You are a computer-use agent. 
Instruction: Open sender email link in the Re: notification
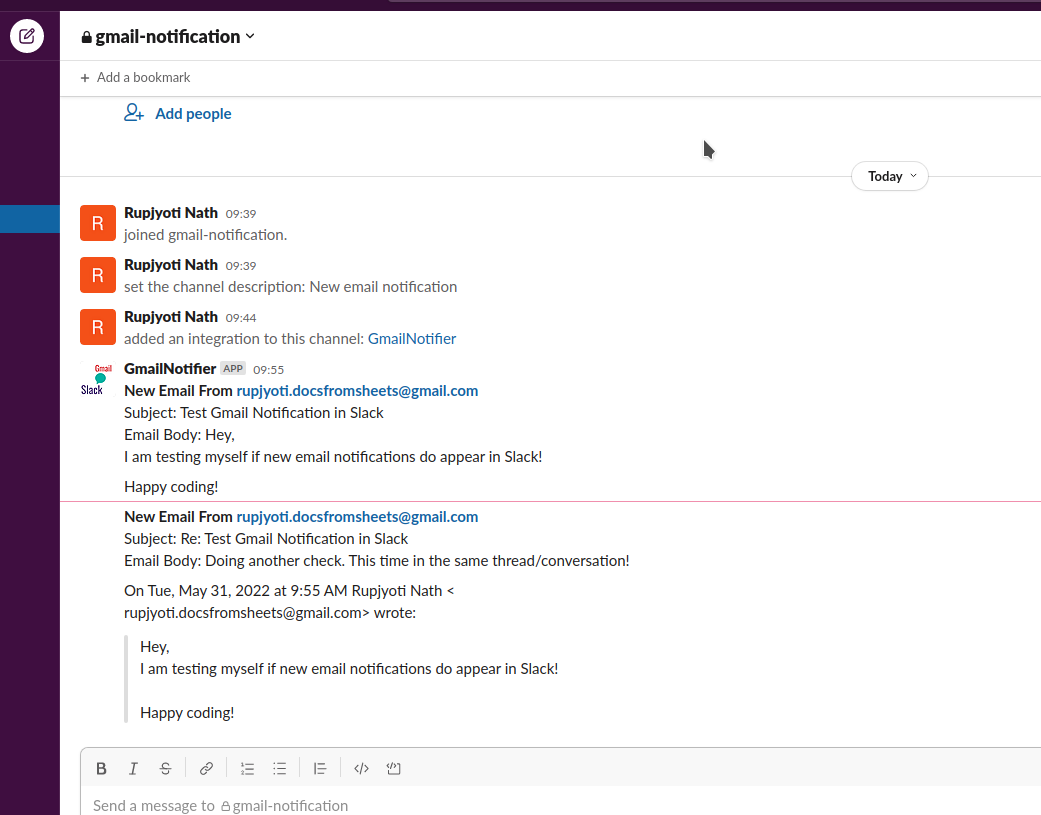(x=357, y=517)
